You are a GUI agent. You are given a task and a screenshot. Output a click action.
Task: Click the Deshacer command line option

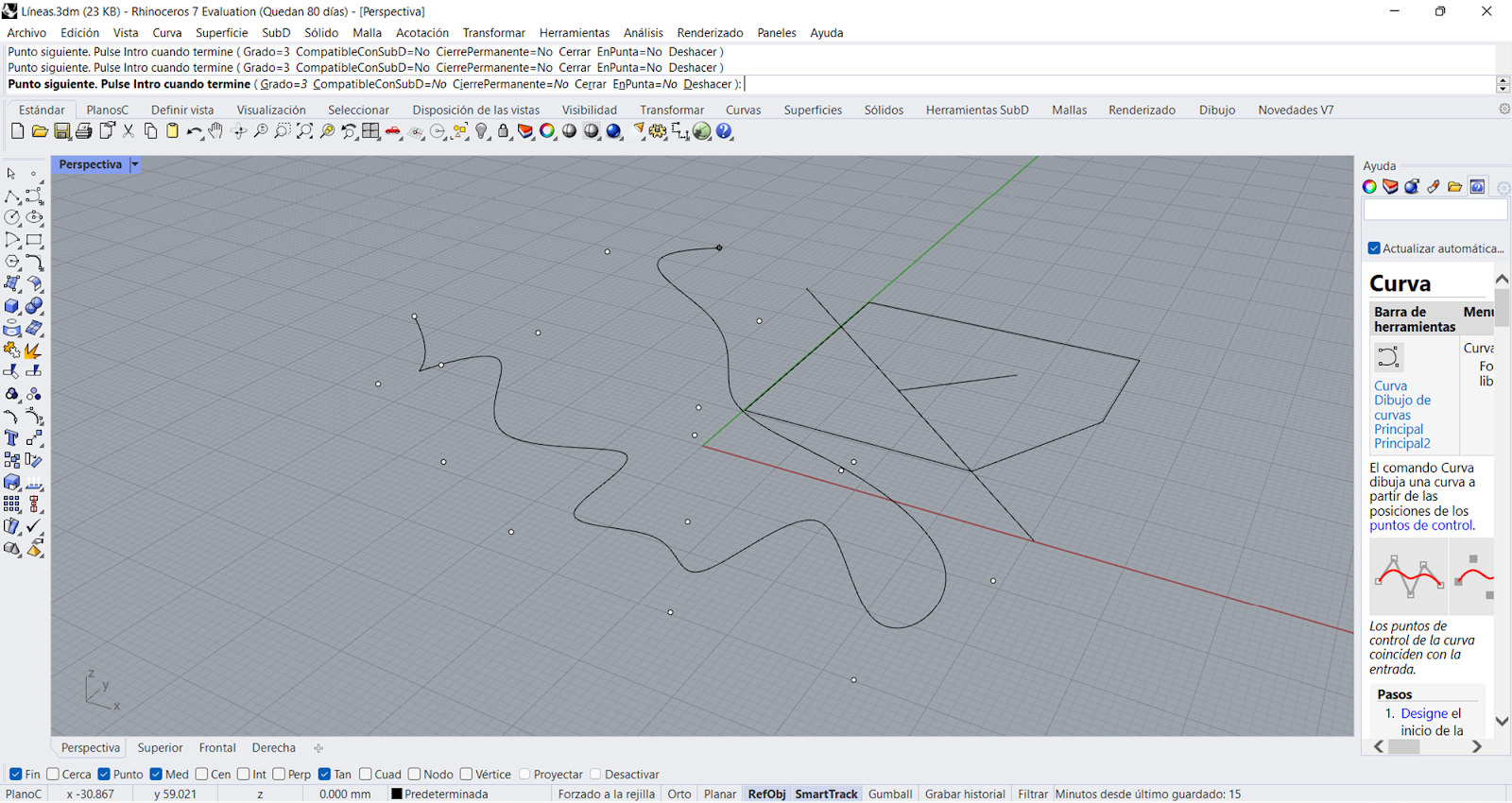pos(708,84)
